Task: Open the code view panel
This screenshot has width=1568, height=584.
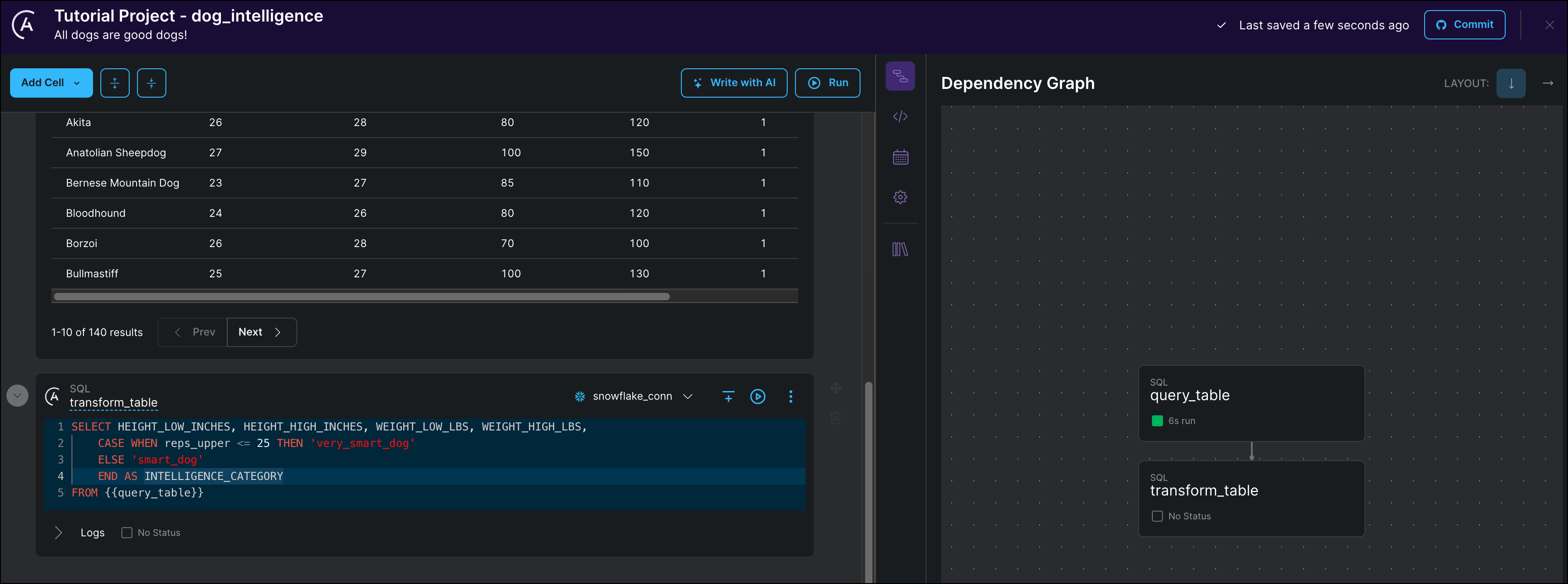Action: pyautogui.click(x=900, y=116)
